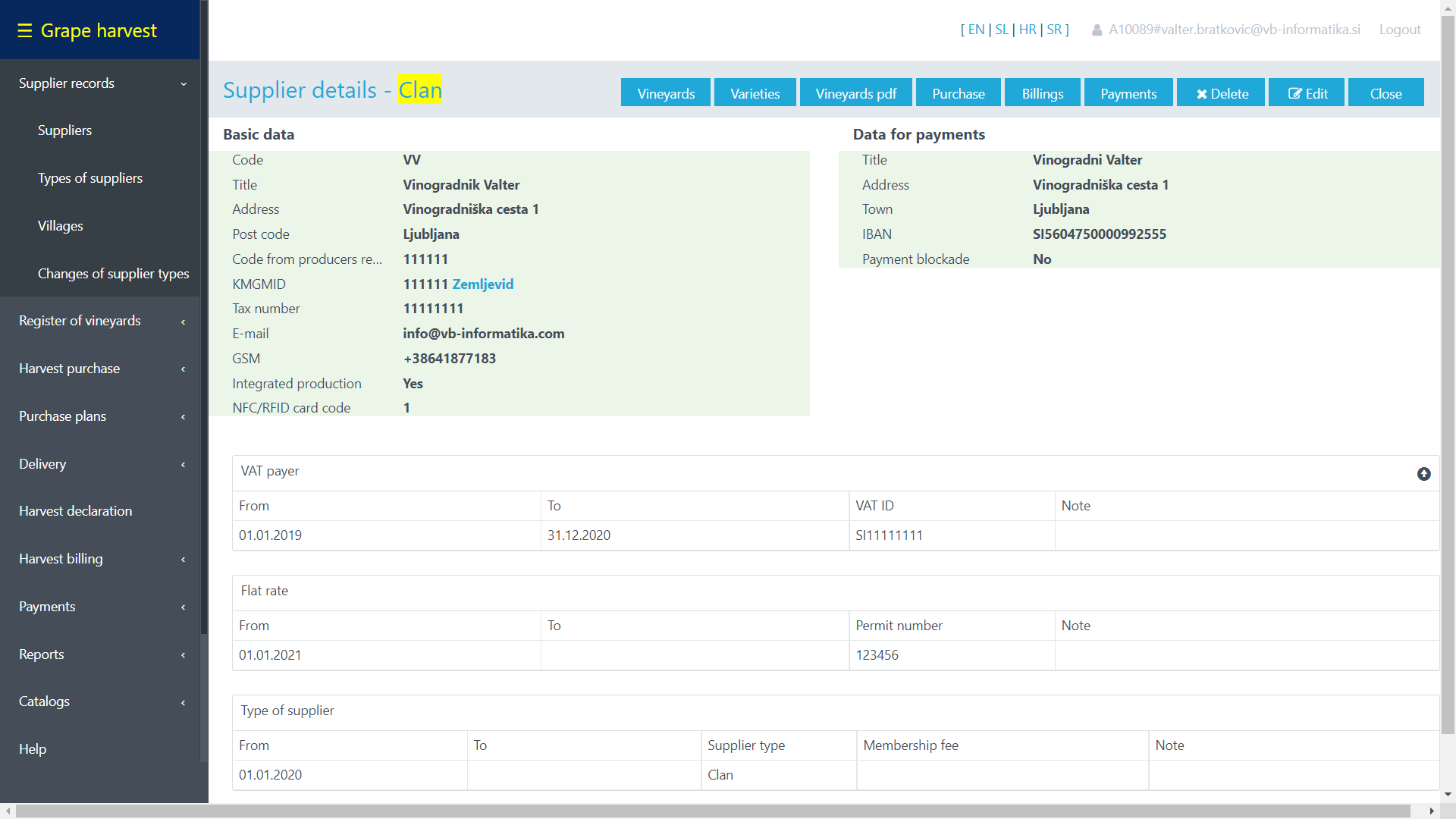Expand the Reports menu
The width and height of the screenshot is (1456, 819).
[100, 654]
